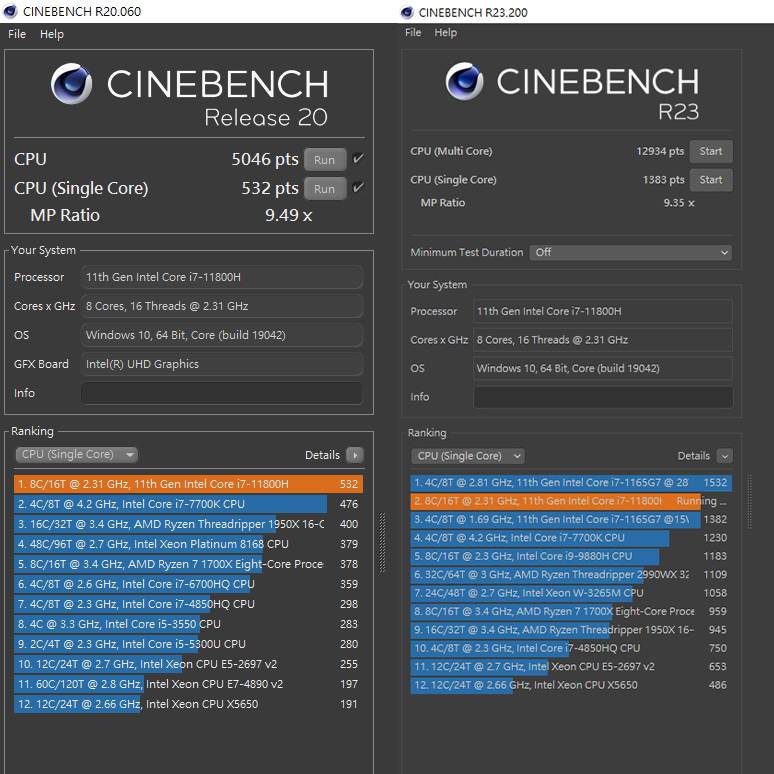Click R20 MP Ratio value 9.49 x
The height and width of the screenshot is (774, 774).
tap(289, 215)
